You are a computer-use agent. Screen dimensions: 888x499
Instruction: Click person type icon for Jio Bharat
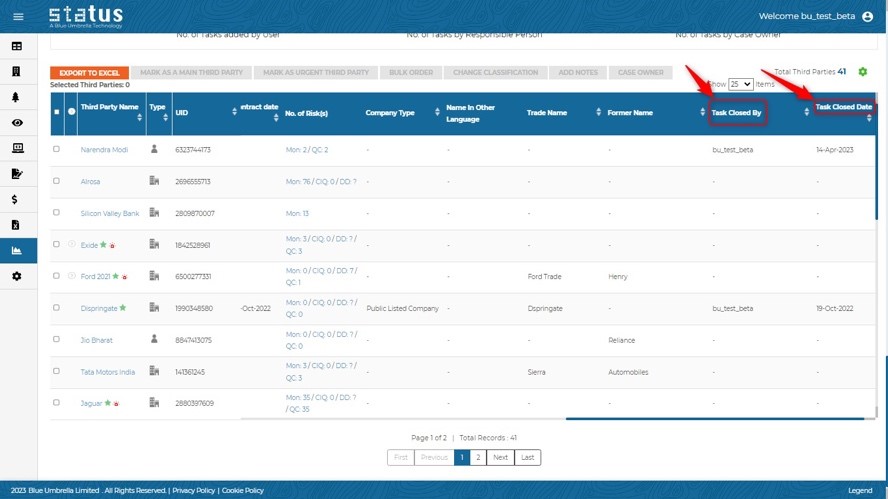click(154, 339)
